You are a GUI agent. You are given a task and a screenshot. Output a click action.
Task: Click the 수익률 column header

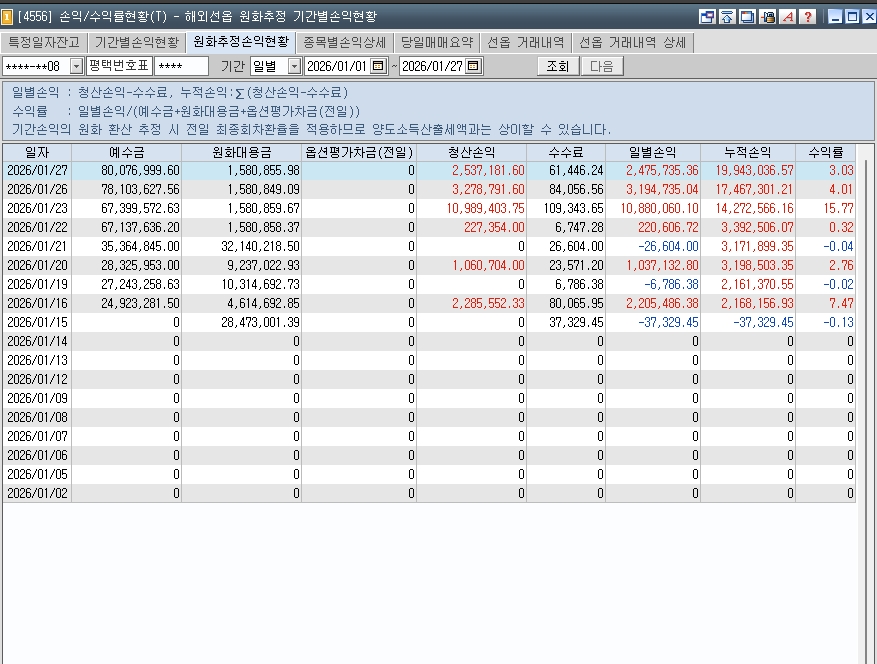[826, 152]
